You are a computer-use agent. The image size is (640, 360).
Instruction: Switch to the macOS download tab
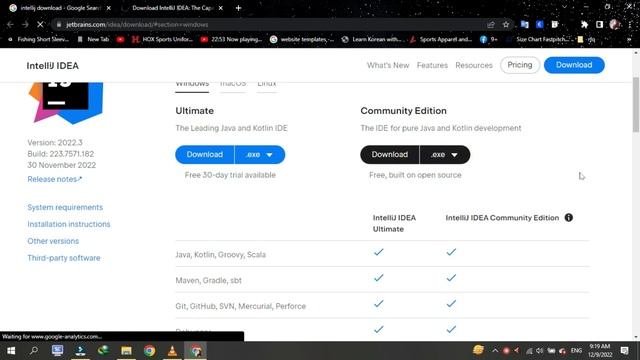(233, 84)
